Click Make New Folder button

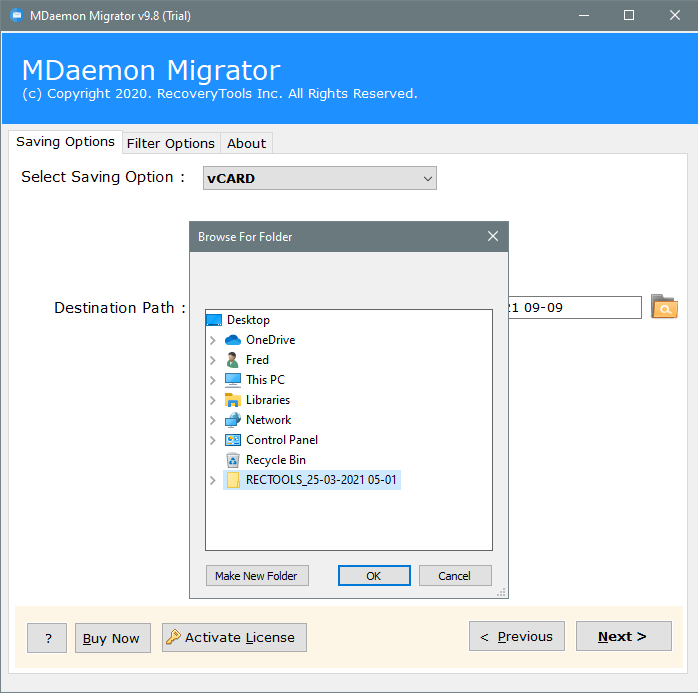(257, 575)
